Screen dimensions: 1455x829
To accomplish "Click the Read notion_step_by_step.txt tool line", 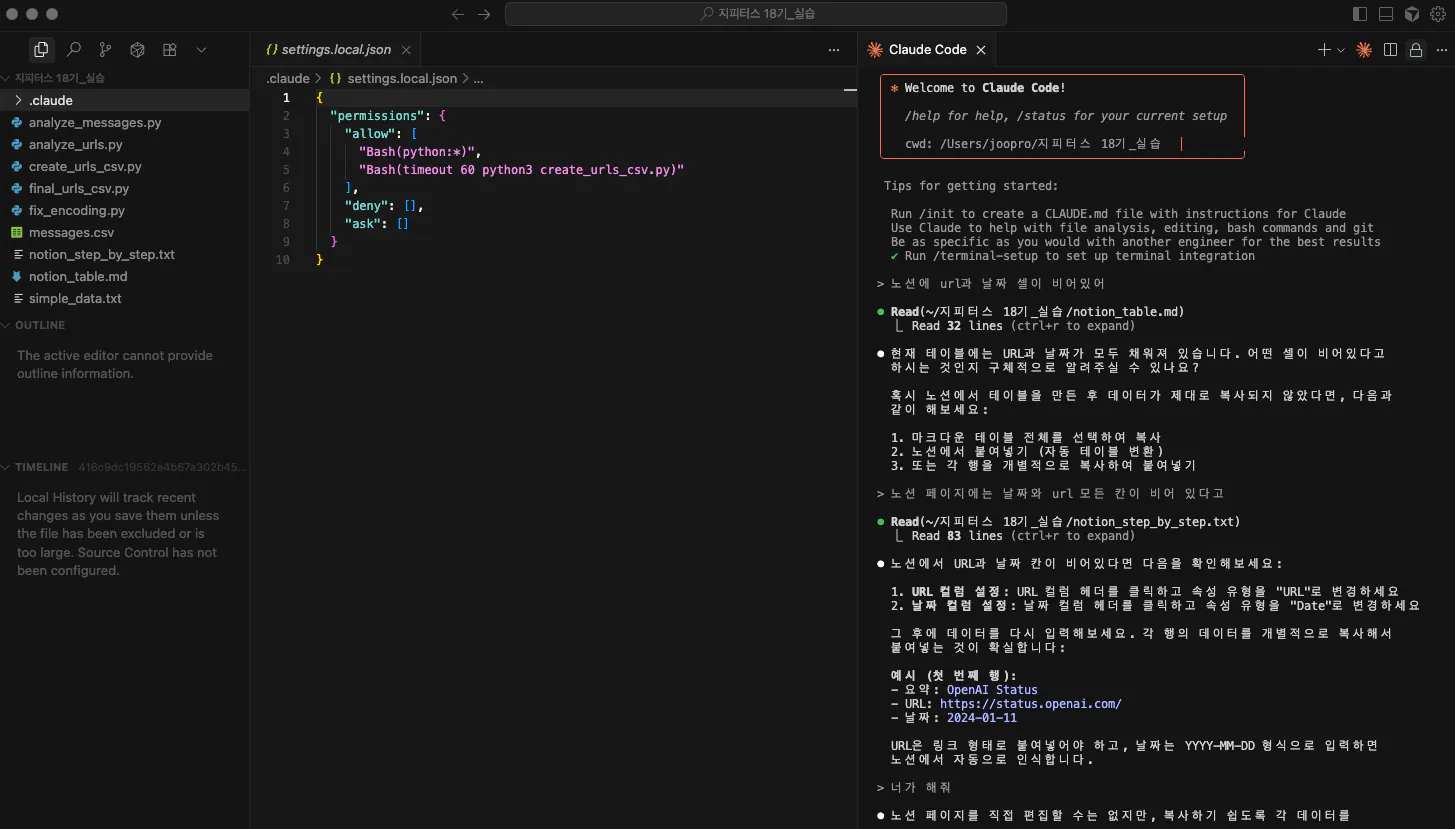I will pos(1065,522).
